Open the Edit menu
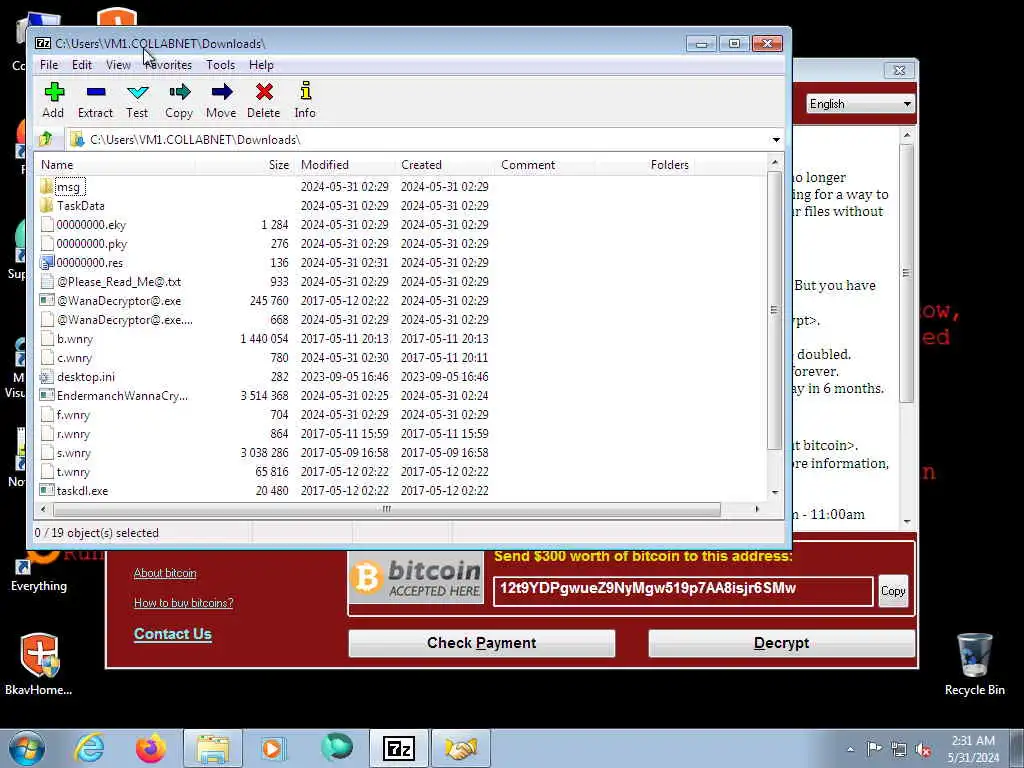1024x768 pixels. pyautogui.click(x=82, y=65)
